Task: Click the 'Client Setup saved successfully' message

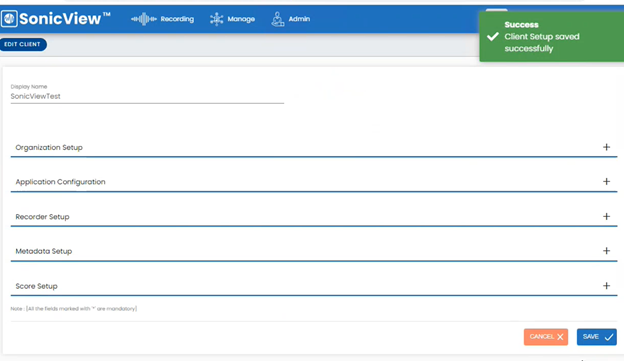Action: [x=542, y=43]
